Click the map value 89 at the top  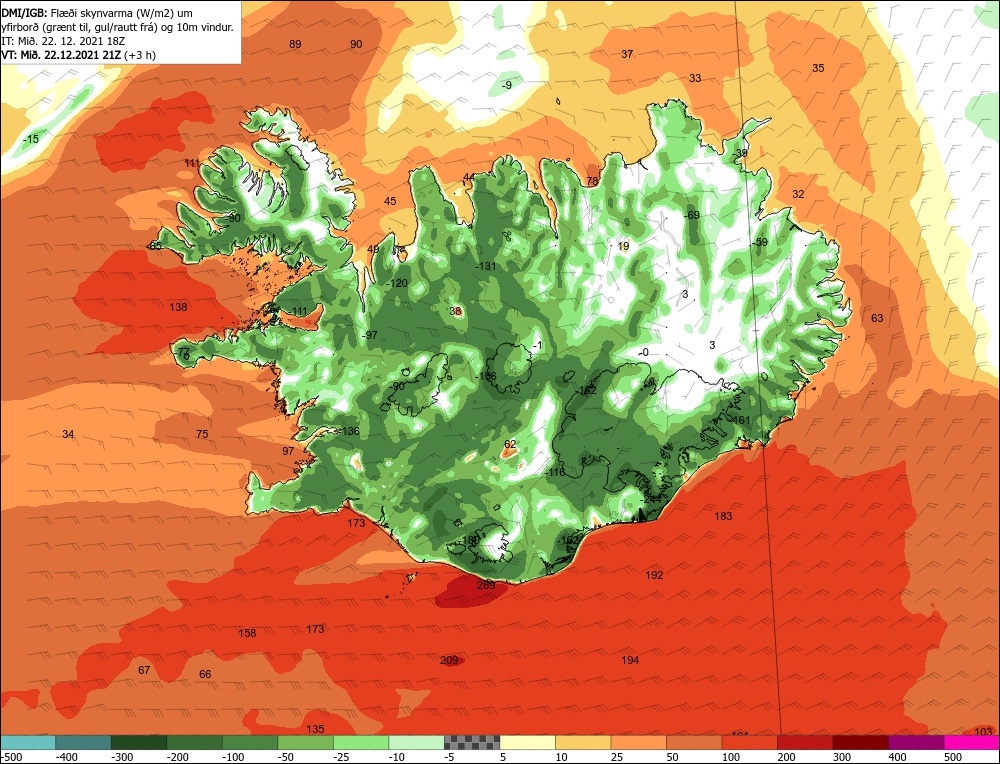295,44
